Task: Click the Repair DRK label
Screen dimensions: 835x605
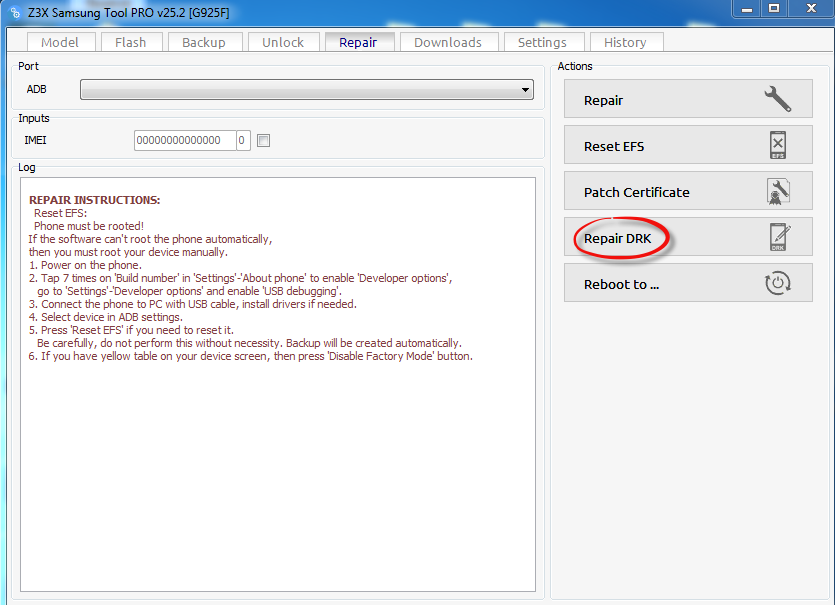Action: tap(617, 239)
